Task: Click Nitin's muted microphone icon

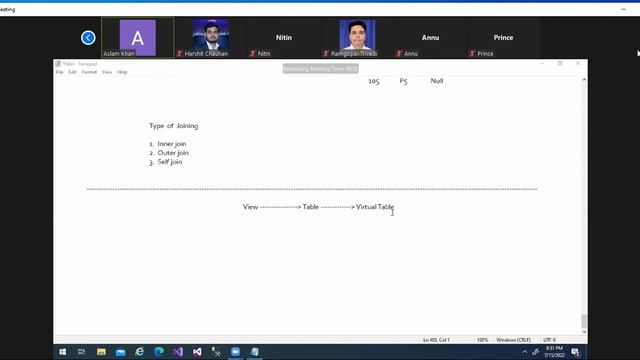Action: 253,53
